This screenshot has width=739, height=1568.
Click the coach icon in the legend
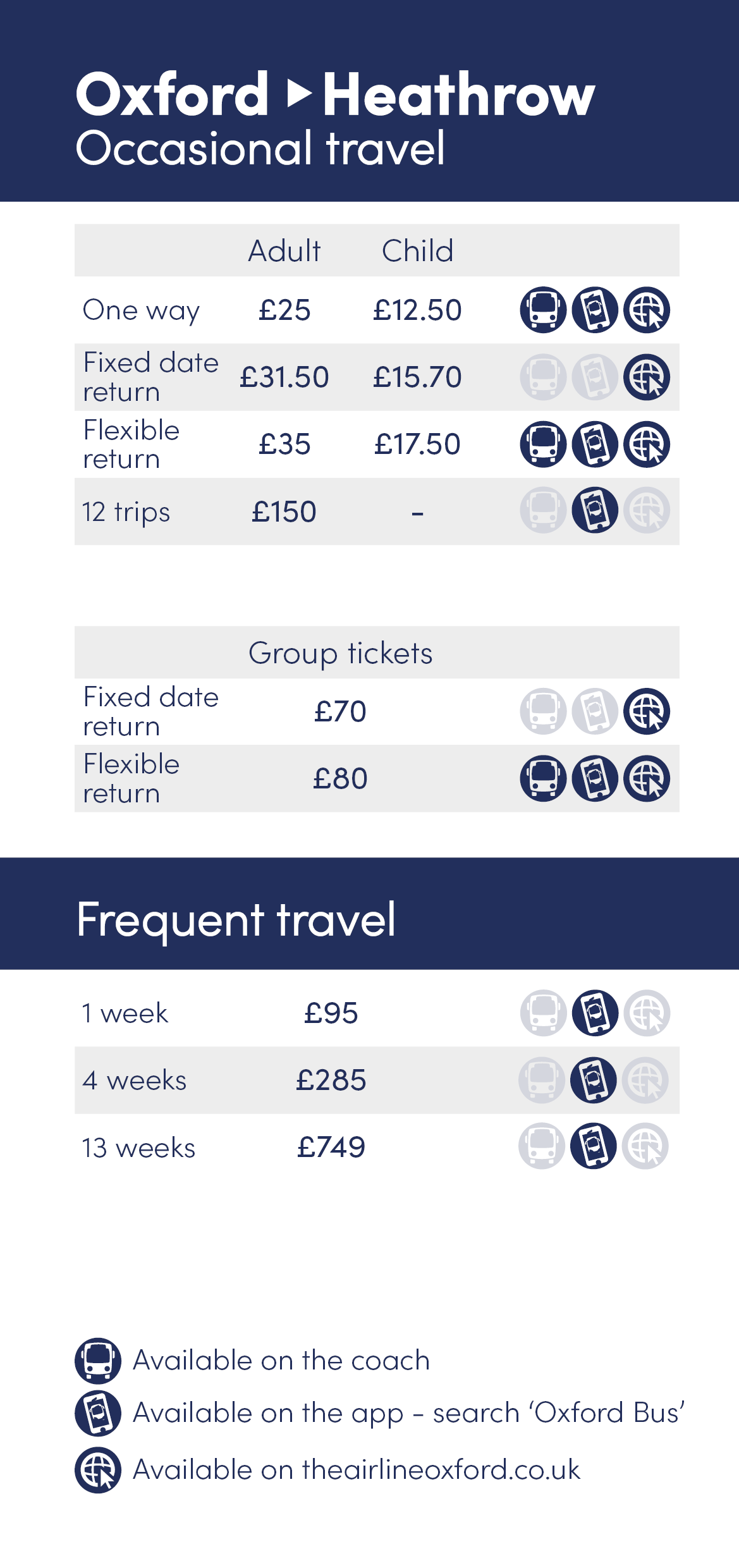98,1361
